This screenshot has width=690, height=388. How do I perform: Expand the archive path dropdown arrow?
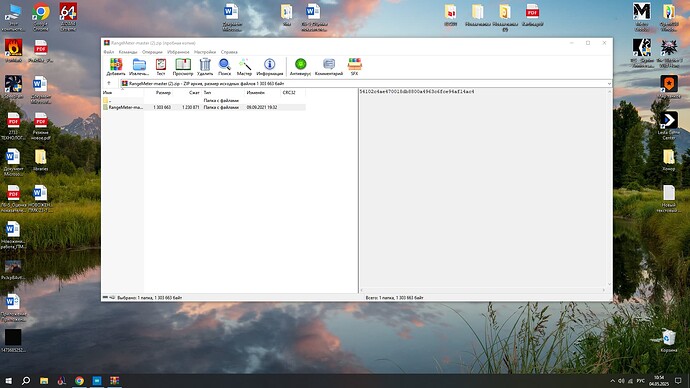click(609, 84)
